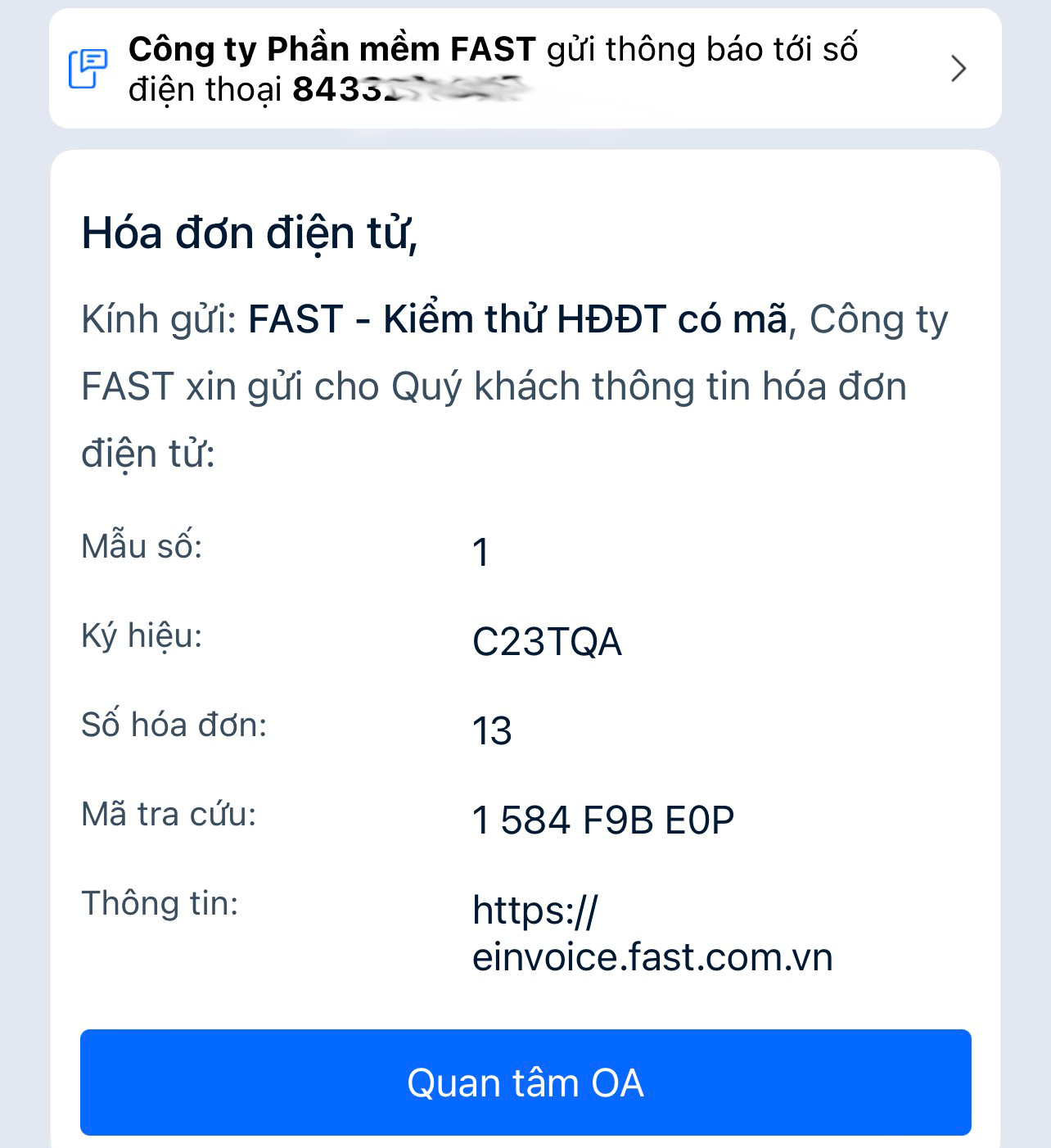Tap the Ký hiệu label
Viewport: 1051px width, 1148px height.
point(142,635)
